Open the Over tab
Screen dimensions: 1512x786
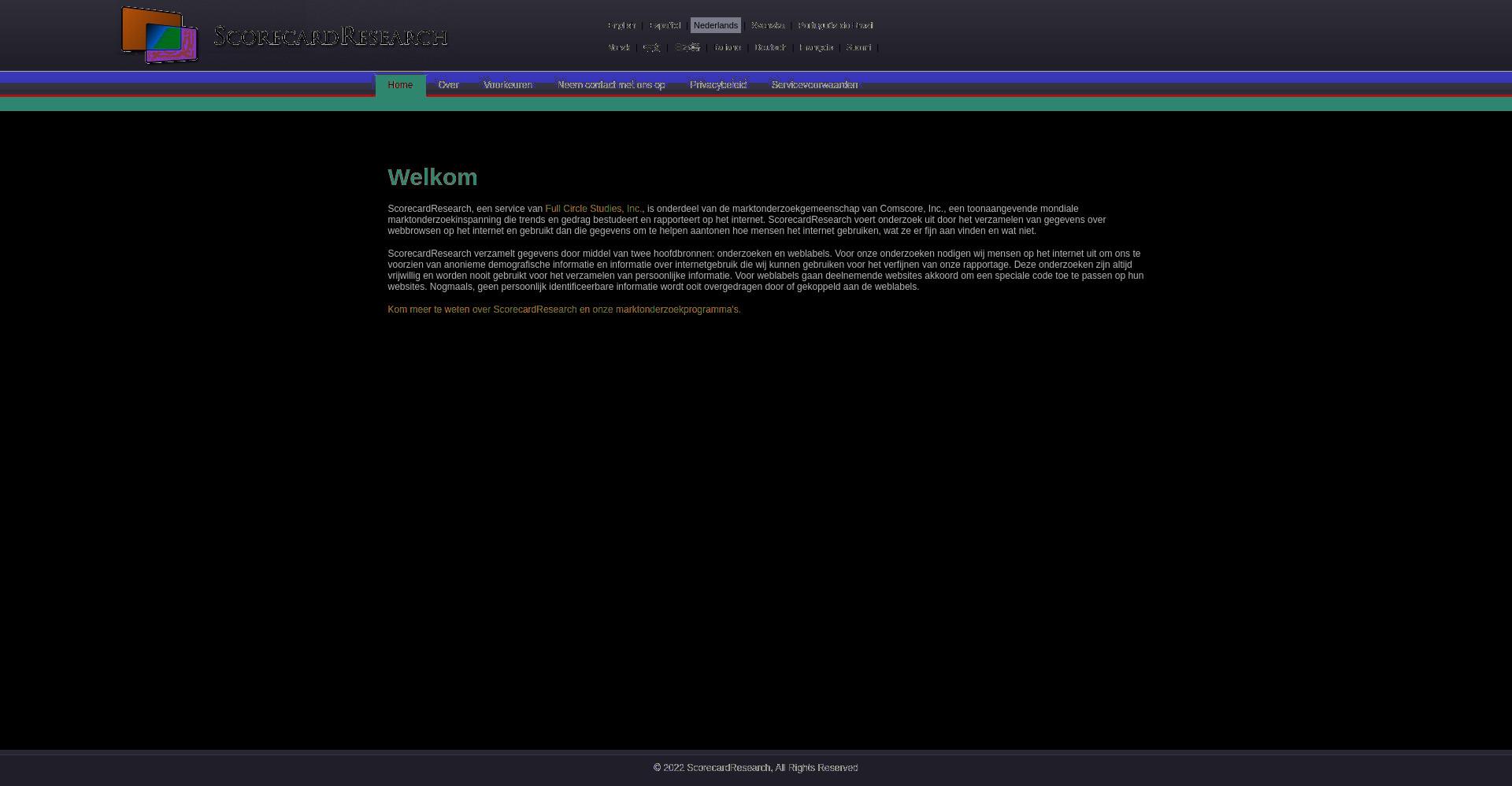449,85
